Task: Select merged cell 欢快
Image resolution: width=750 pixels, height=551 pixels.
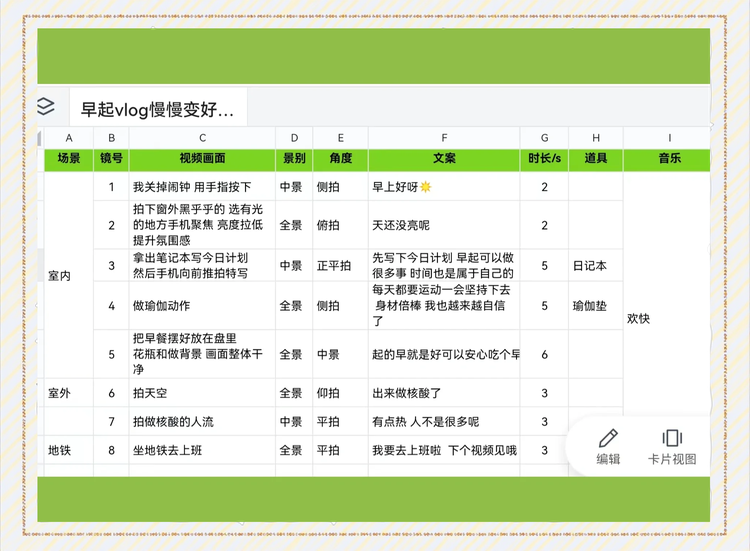Action: tap(667, 318)
